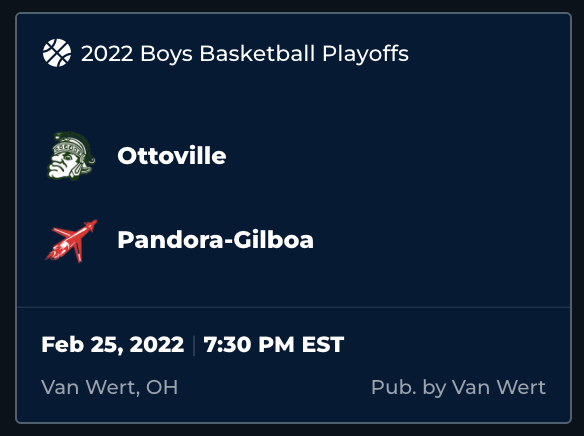
Task: Click the basketball sport icon
Action: tap(57, 53)
